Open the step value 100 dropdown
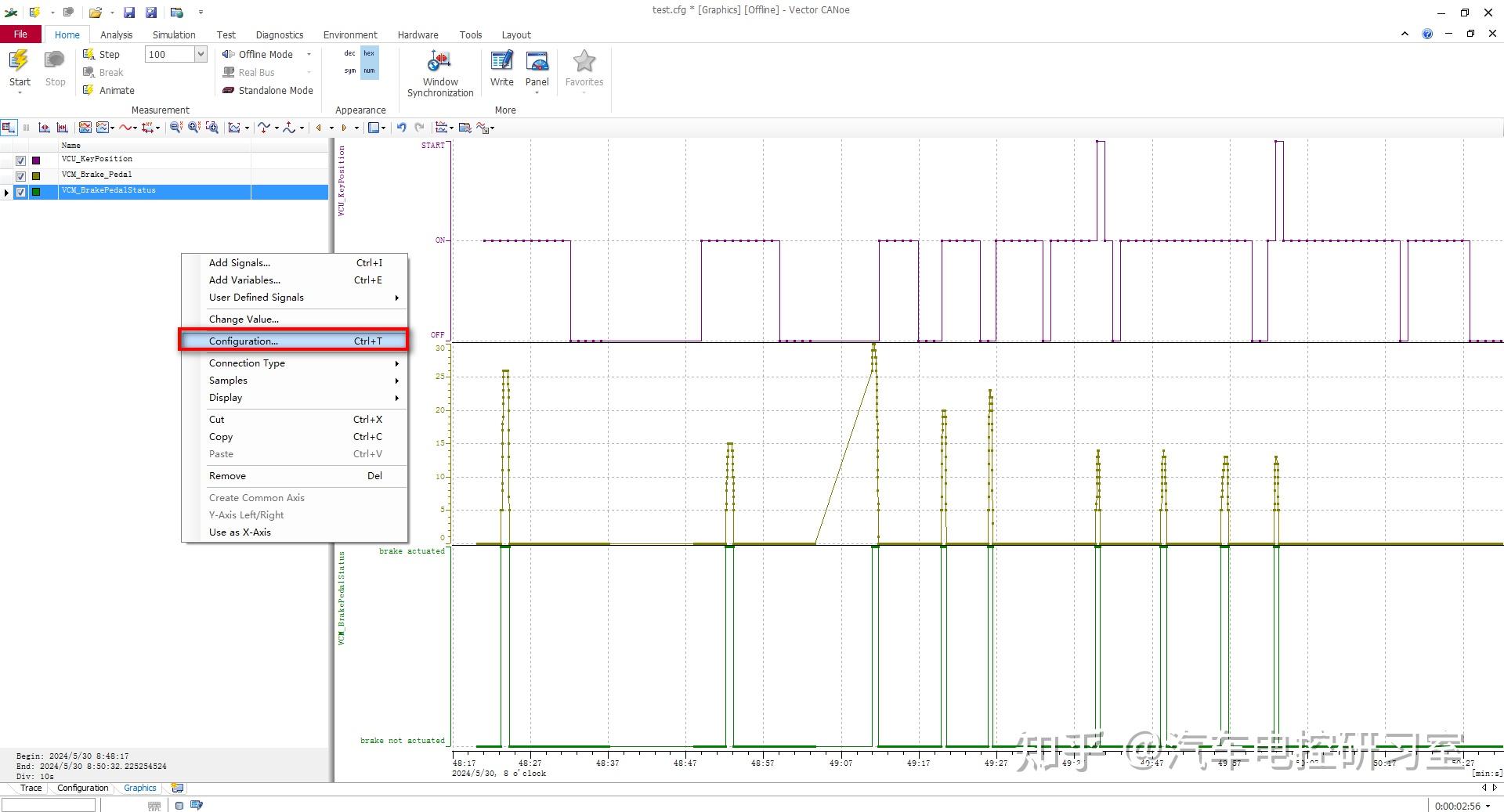 pyautogui.click(x=201, y=54)
